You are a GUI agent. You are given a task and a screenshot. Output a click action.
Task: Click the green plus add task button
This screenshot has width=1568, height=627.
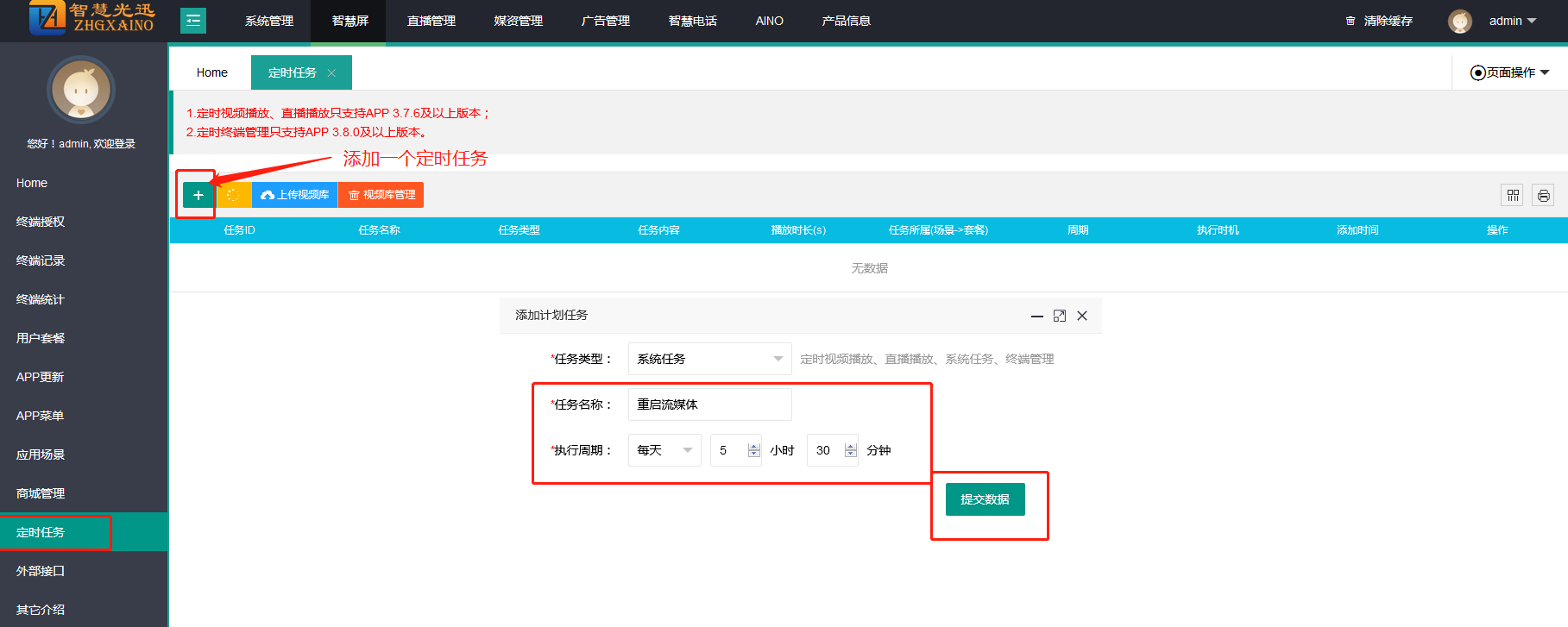tap(198, 195)
